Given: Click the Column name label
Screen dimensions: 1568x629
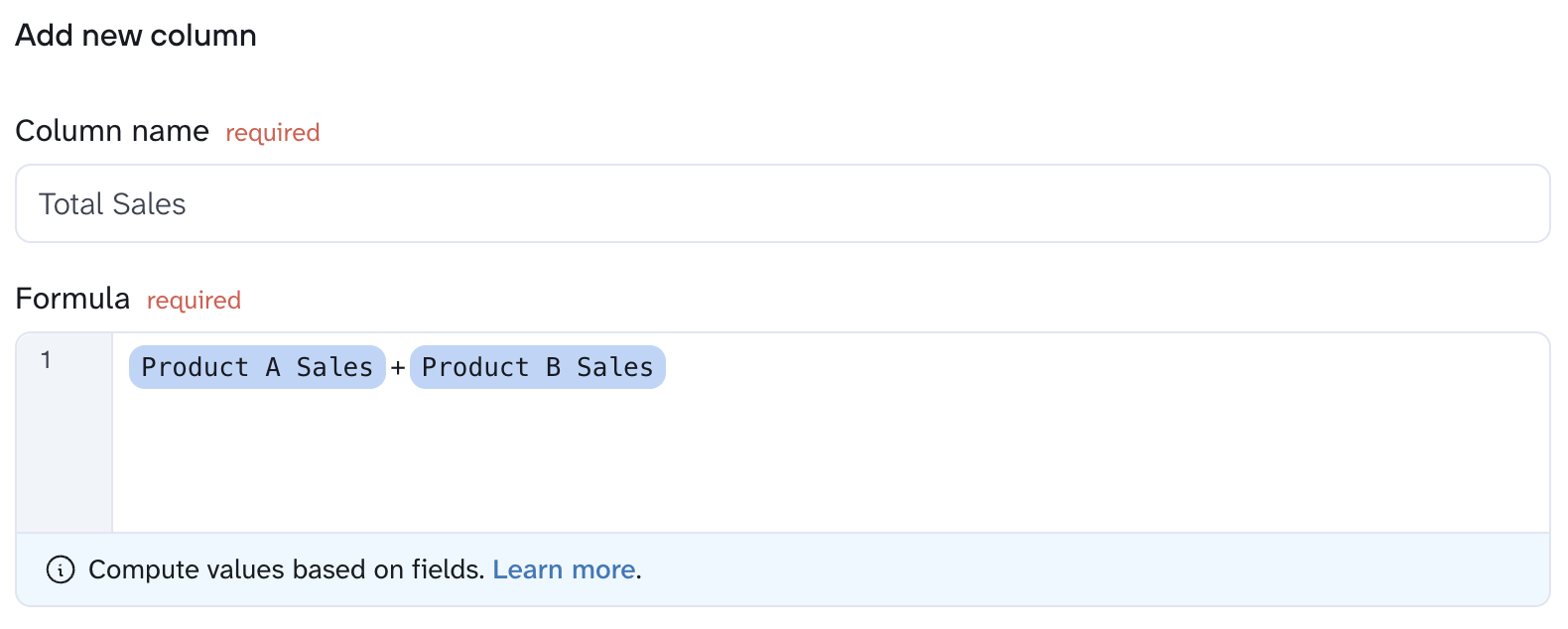Looking at the screenshot, I should tap(112, 131).
